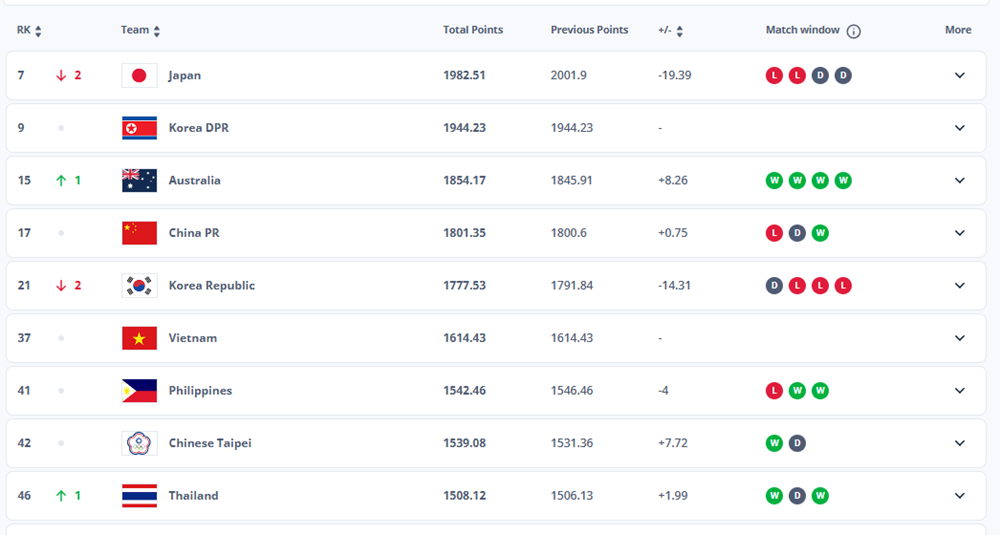This screenshot has width=1000, height=535.
Task: Click Japan's first red L match result
Action: point(774,75)
